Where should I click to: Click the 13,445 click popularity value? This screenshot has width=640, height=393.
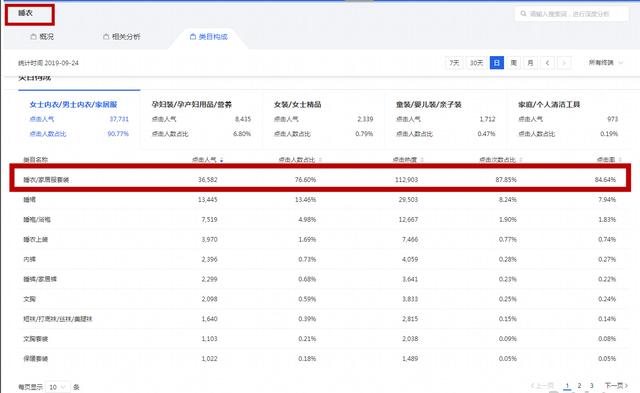[x=208, y=200]
